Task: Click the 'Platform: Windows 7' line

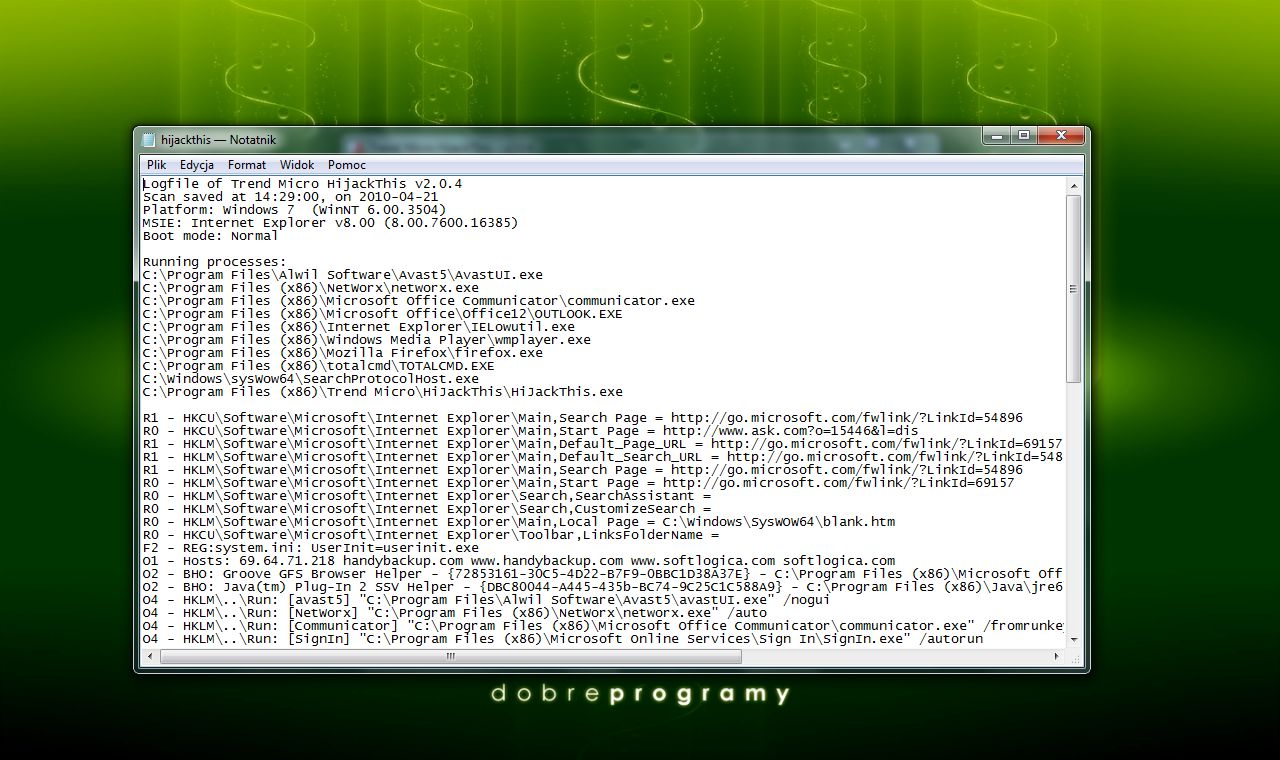Action: [294, 210]
